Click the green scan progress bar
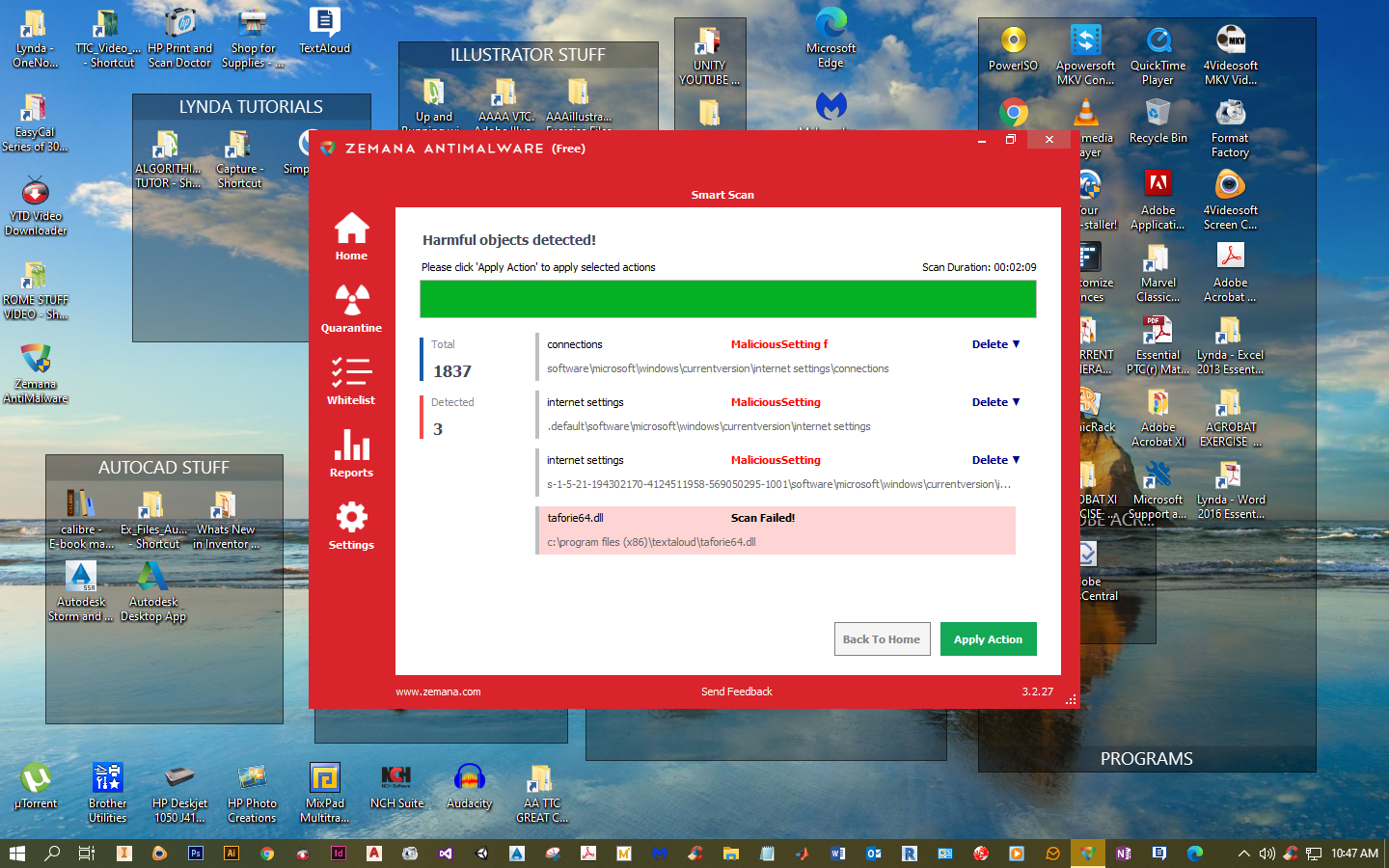Image resolution: width=1389 pixels, height=868 pixels. [x=727, y=299]
